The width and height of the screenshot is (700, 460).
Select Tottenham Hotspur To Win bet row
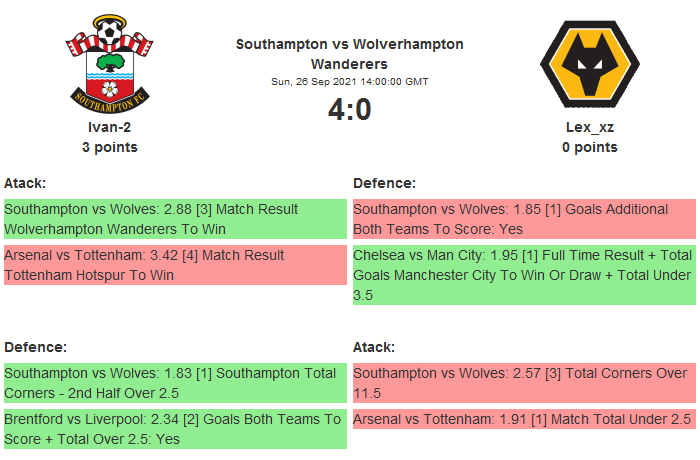tap(175, 265)
